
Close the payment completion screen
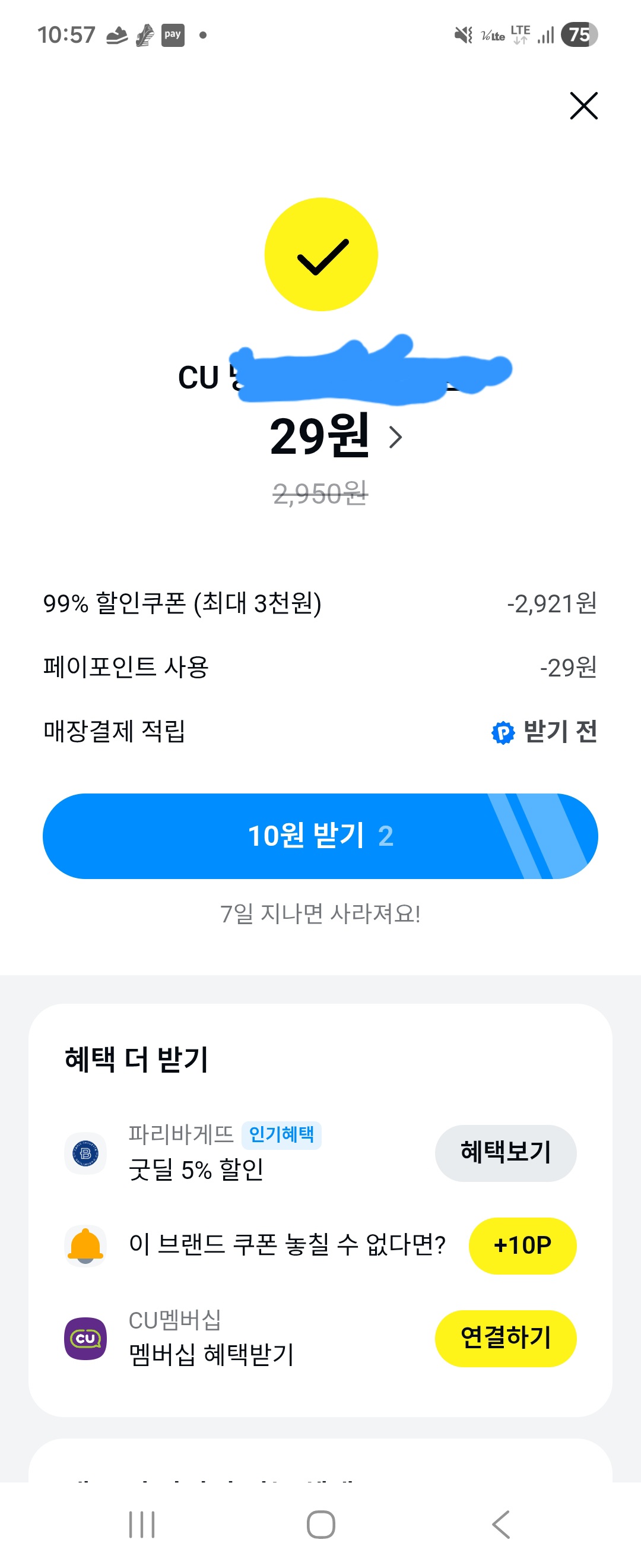coord(583,106)
